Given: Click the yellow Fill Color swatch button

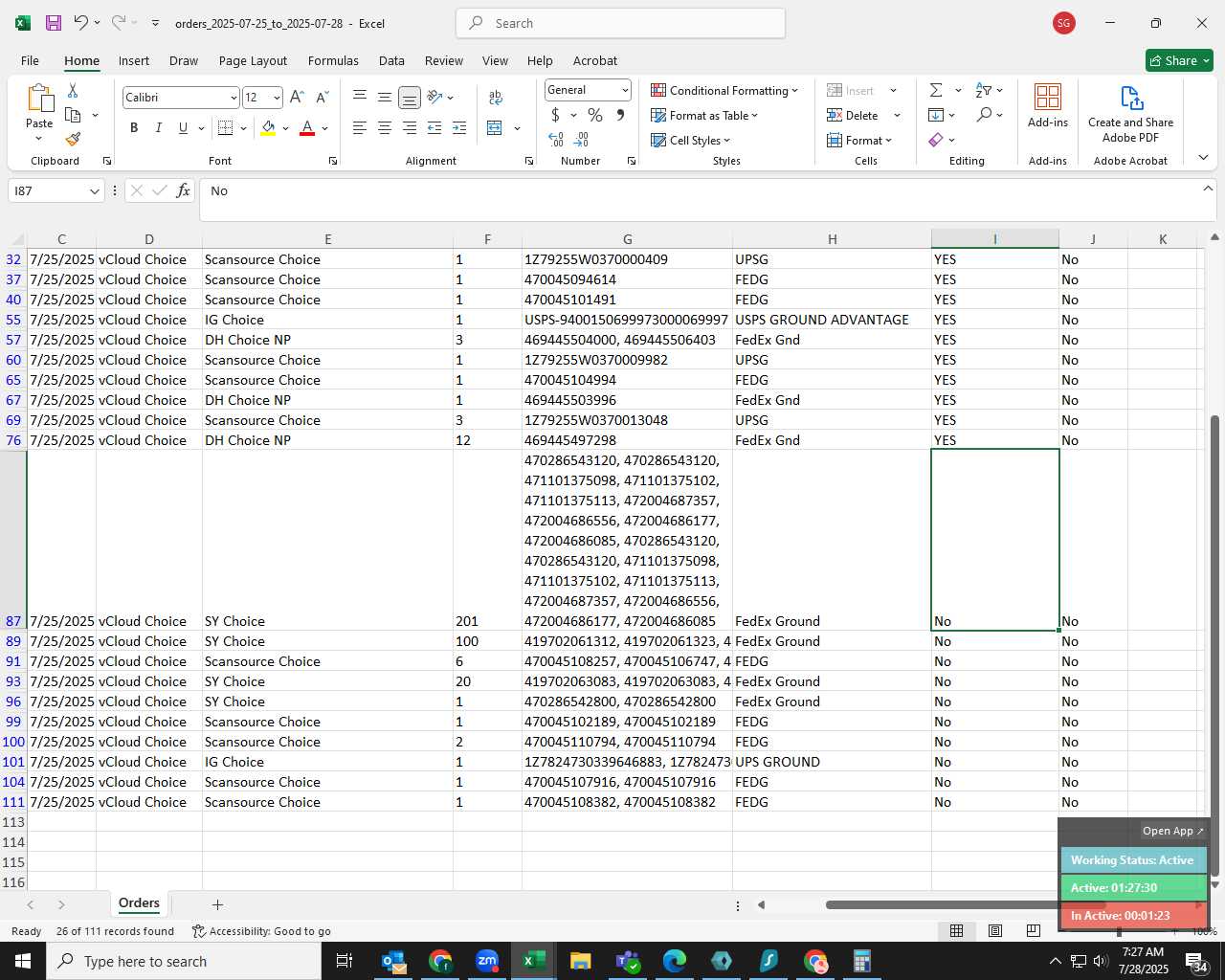Looking at the screenshot, I should tap(268, 127).
